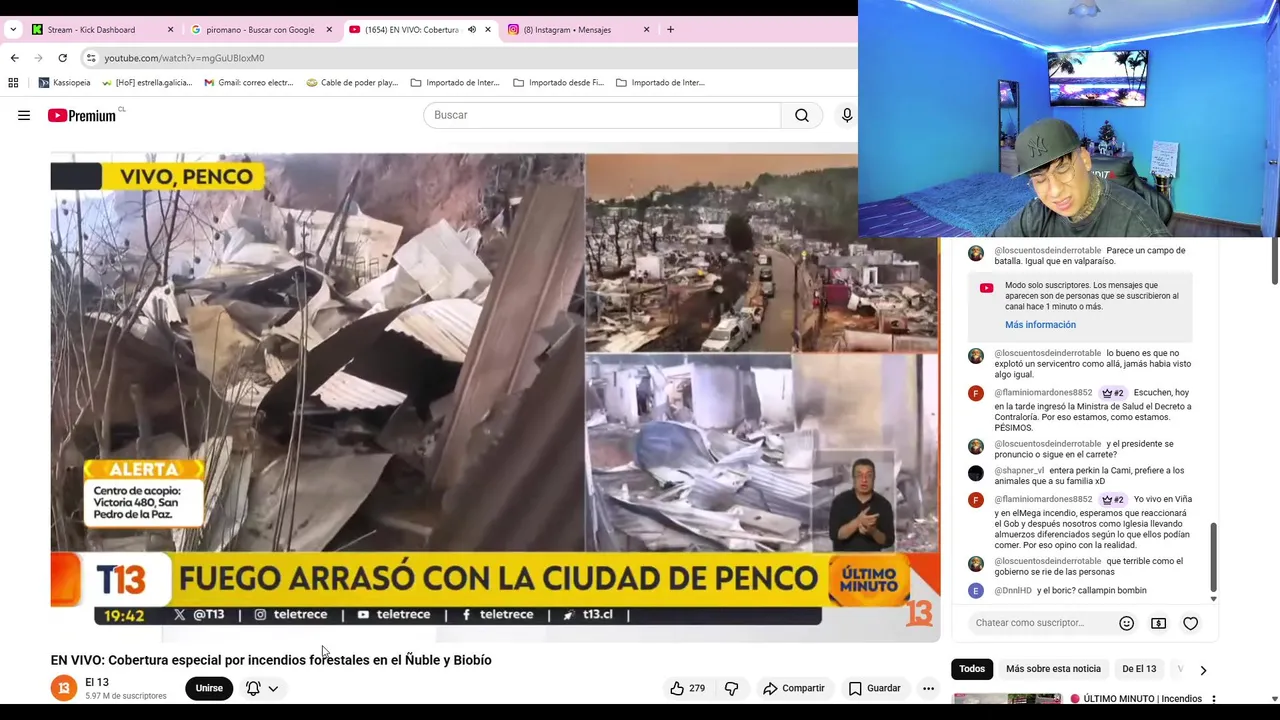Show more filter chips with right arrow
Image resolution: width=1280 pixels, height=720 pixels.
tap(1203, 669)
